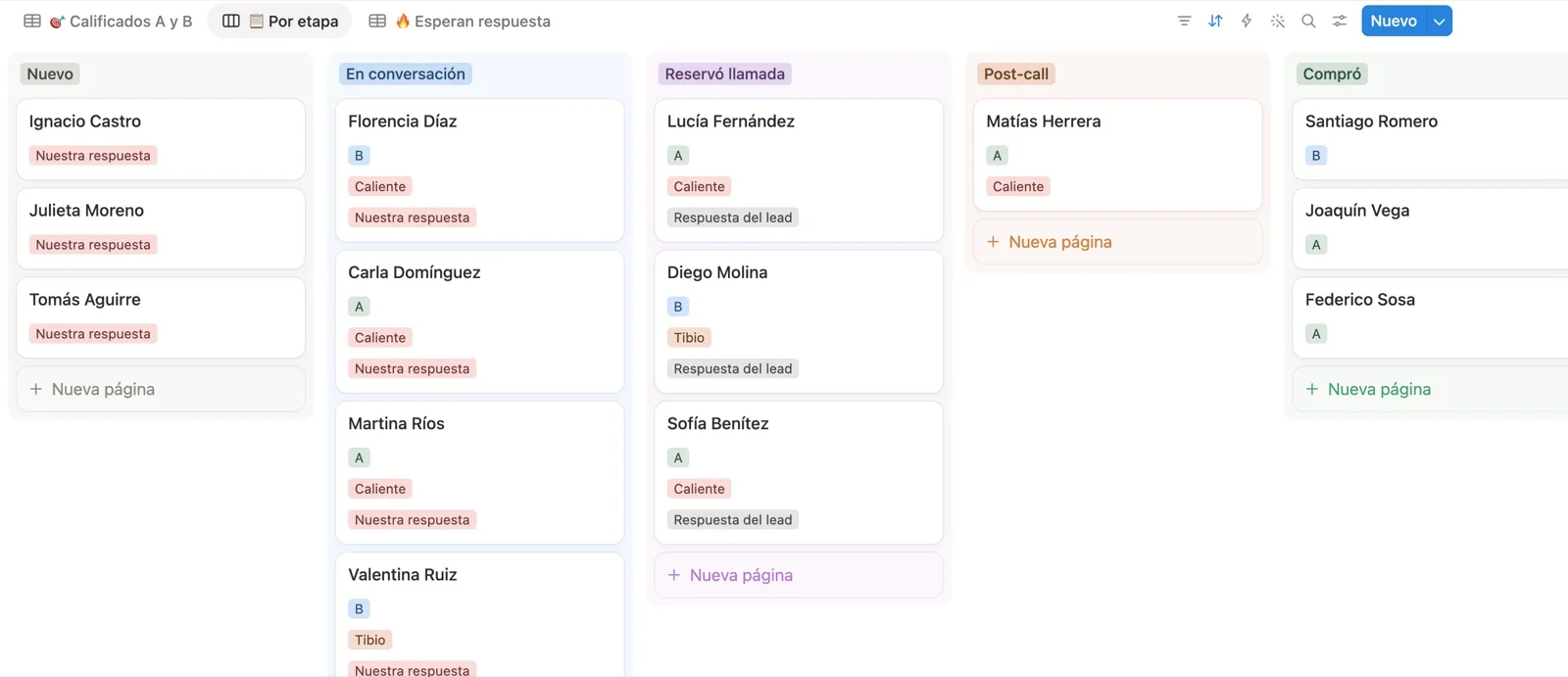Image resolution: width=1568 pixels, height=677 pixels.
Task: Open search with the magnifying glass icon
Action: pos(1308,21)
